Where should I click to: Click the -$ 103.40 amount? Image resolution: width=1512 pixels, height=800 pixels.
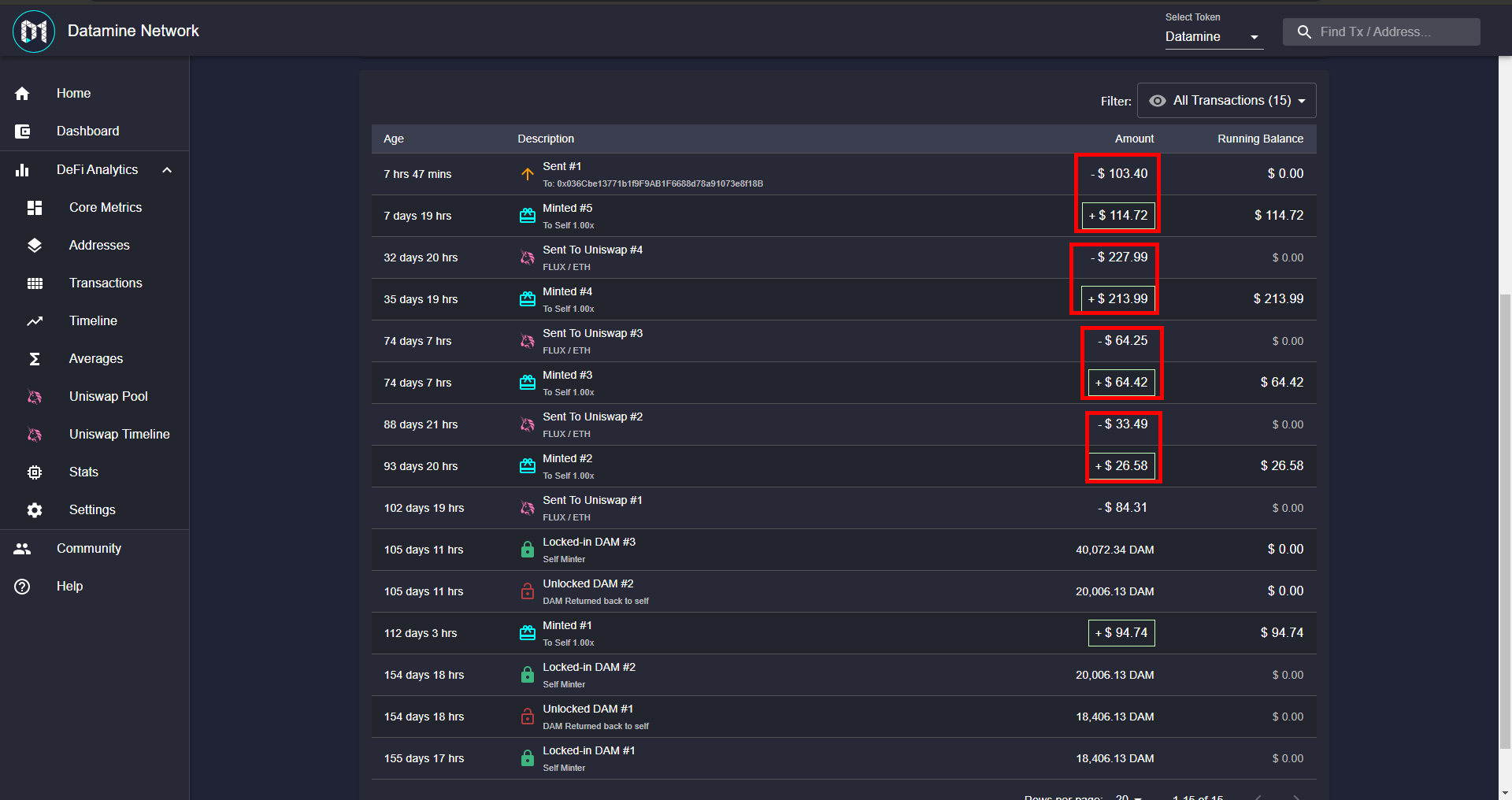click(1118, 174)
